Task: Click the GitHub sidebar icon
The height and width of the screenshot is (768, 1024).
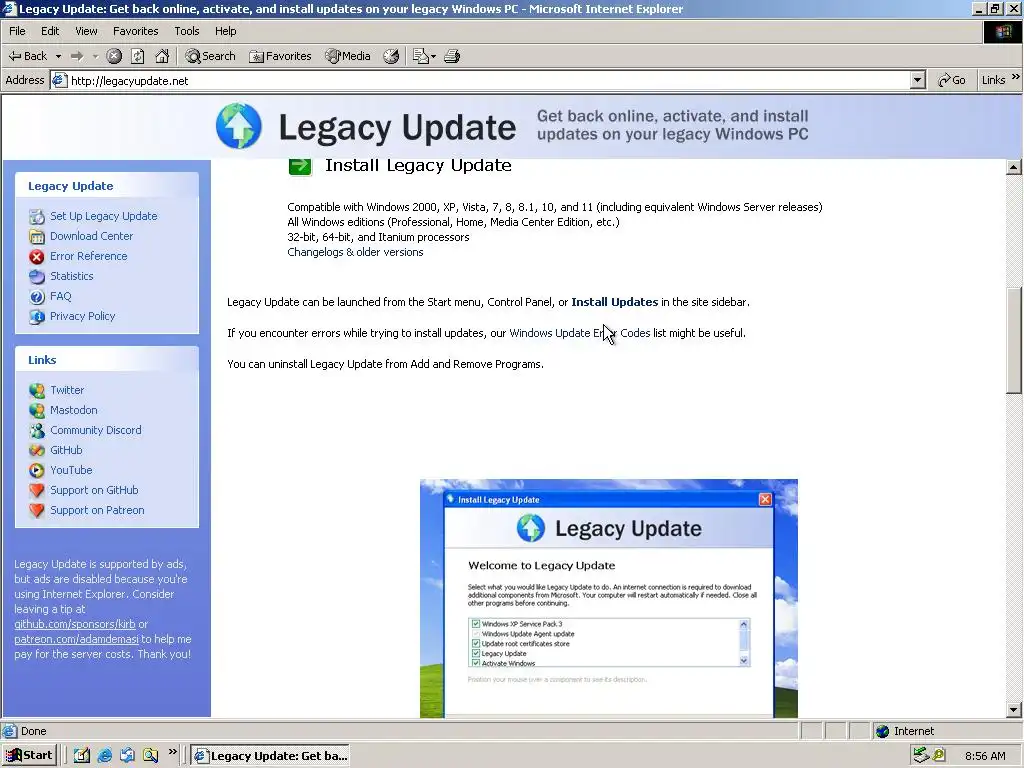Action: click(x=37, y=451)
